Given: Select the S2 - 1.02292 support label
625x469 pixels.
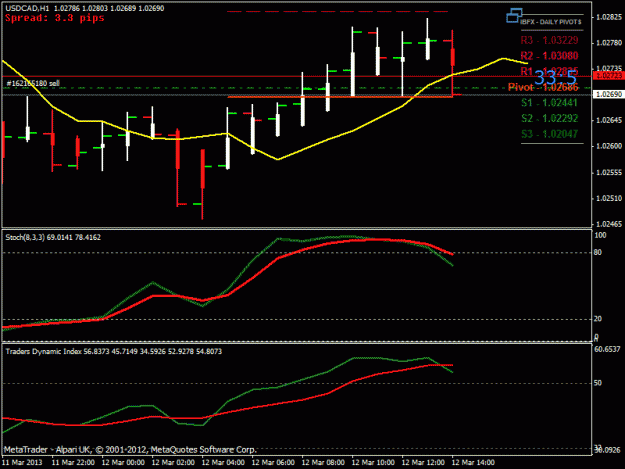Looking at the screenshot, I should pos(549,118).
